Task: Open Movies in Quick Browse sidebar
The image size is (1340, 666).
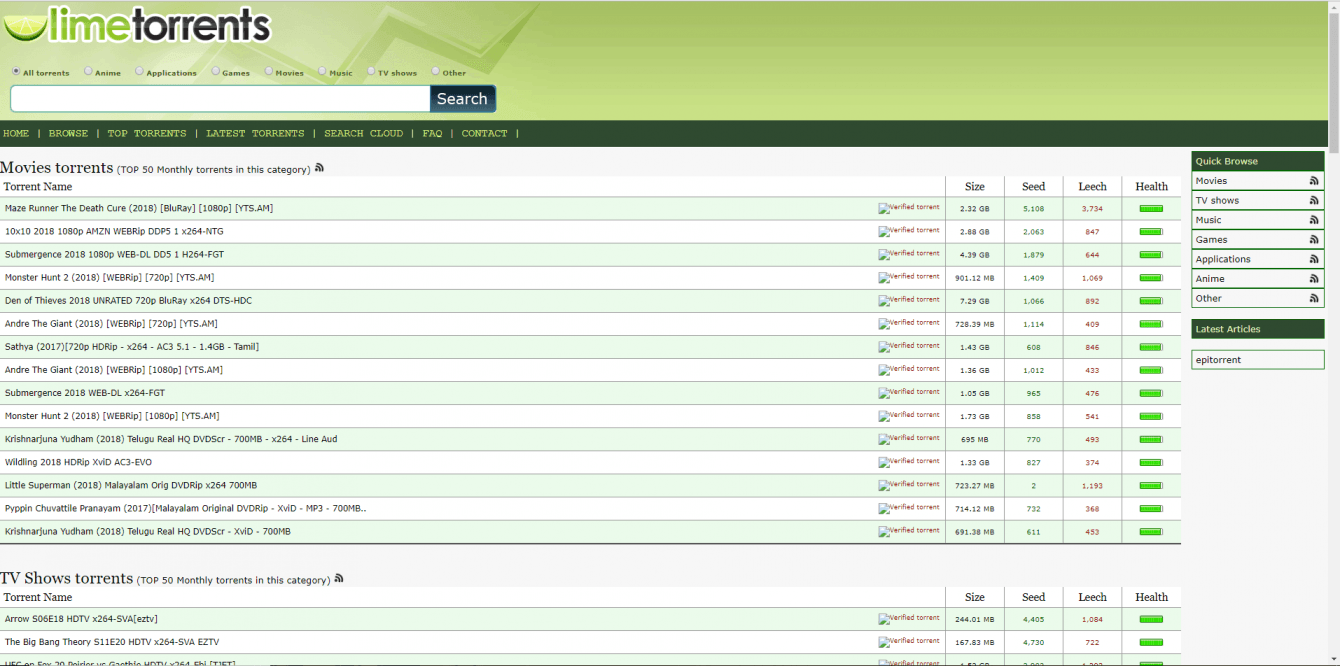Action: [1211, 181]
